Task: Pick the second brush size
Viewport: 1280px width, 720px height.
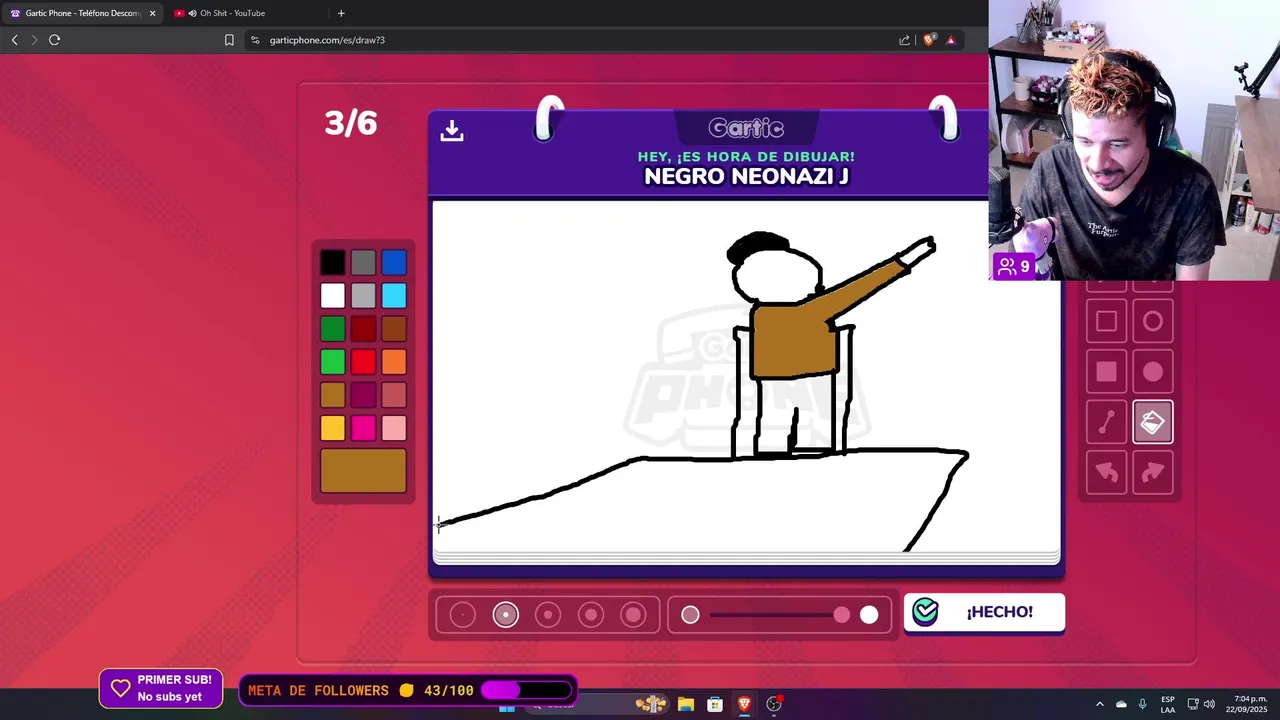Action: pos(505,615)
